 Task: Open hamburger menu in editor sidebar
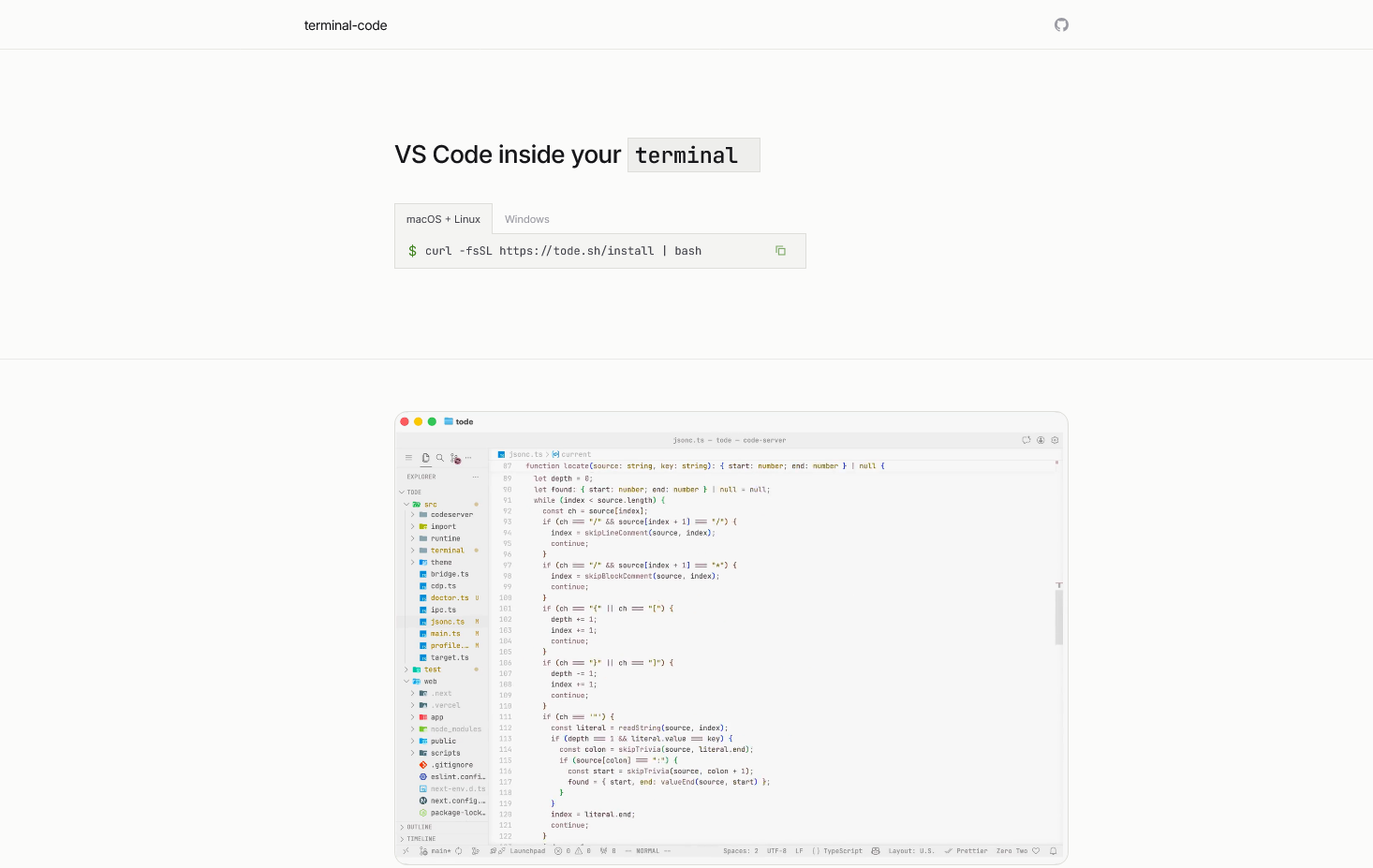408,458
